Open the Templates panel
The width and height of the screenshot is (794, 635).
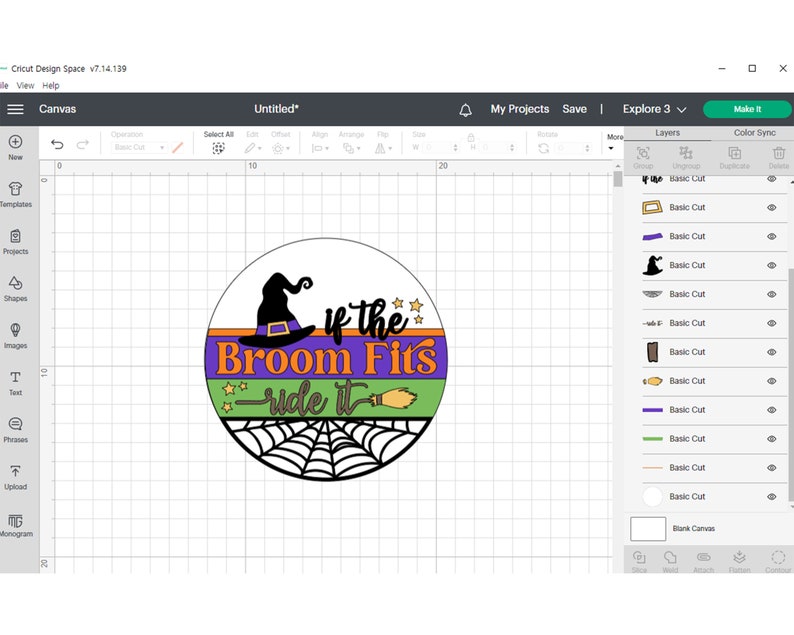(15, 189)
